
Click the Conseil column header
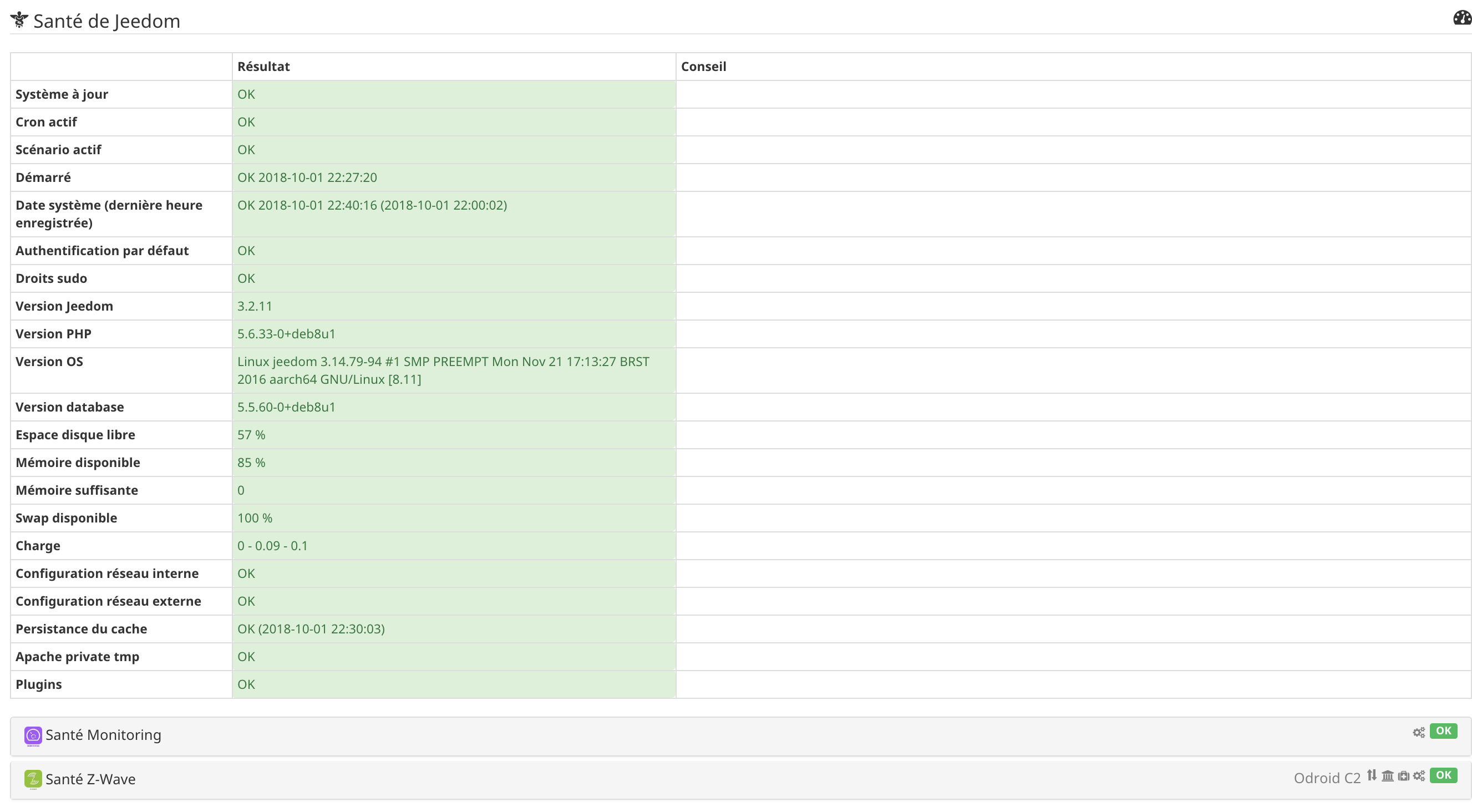click(703, 67)
